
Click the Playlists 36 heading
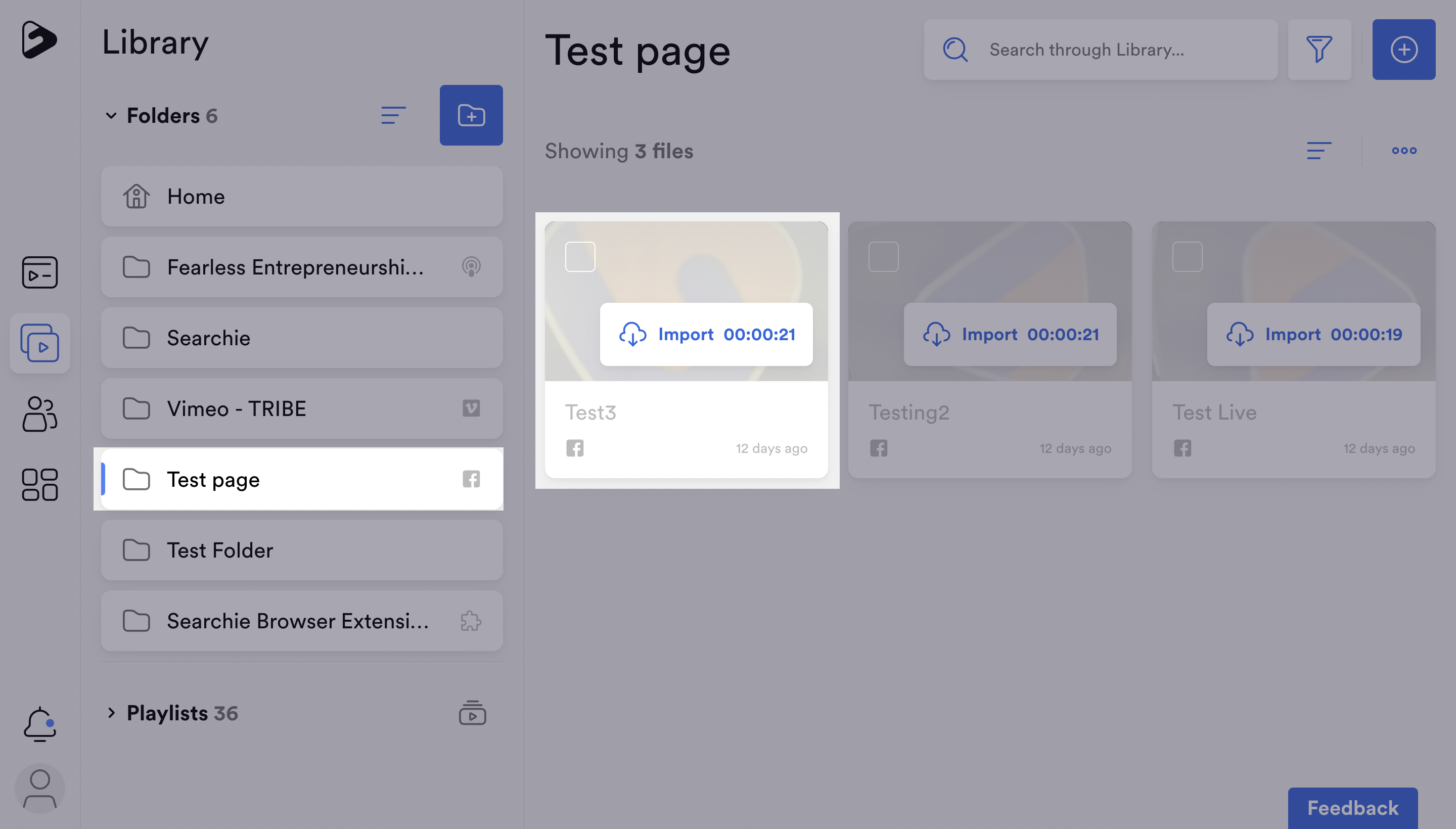[x=182, y=713]
